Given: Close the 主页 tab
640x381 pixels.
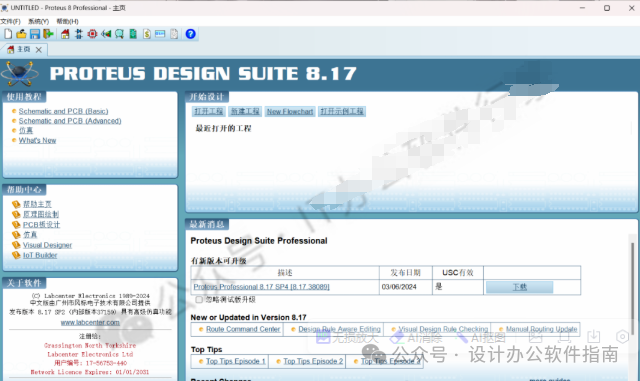Looking at the screenshot, I should pos(39,50).
